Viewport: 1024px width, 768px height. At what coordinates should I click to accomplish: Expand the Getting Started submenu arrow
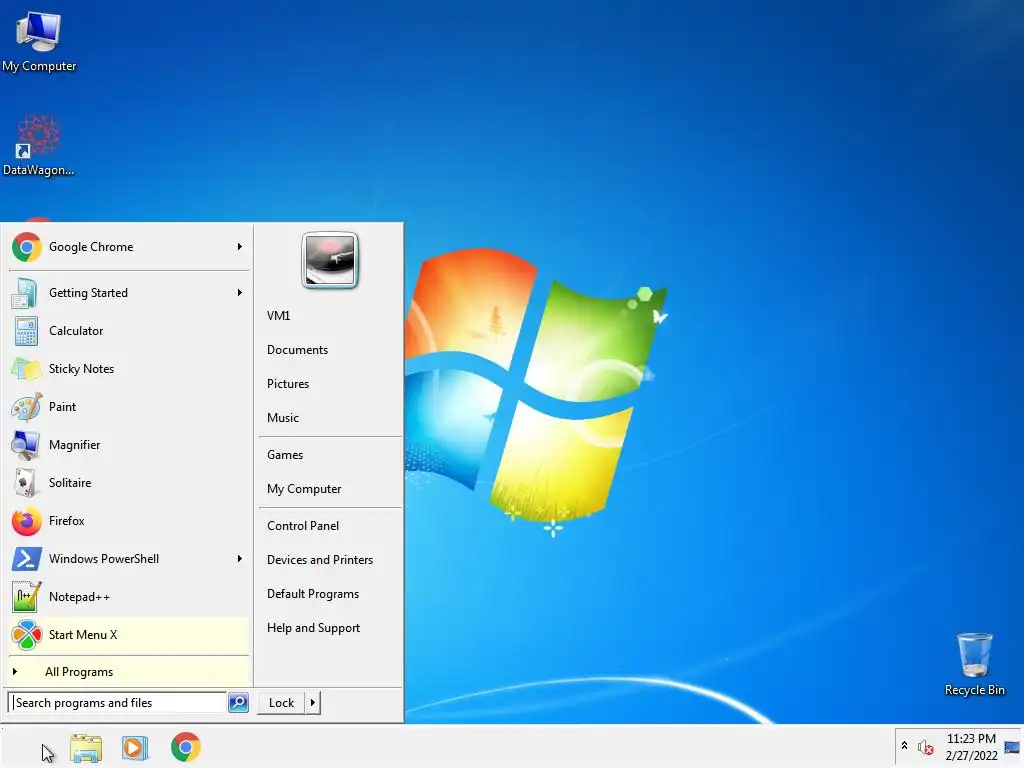click(240, 293)
